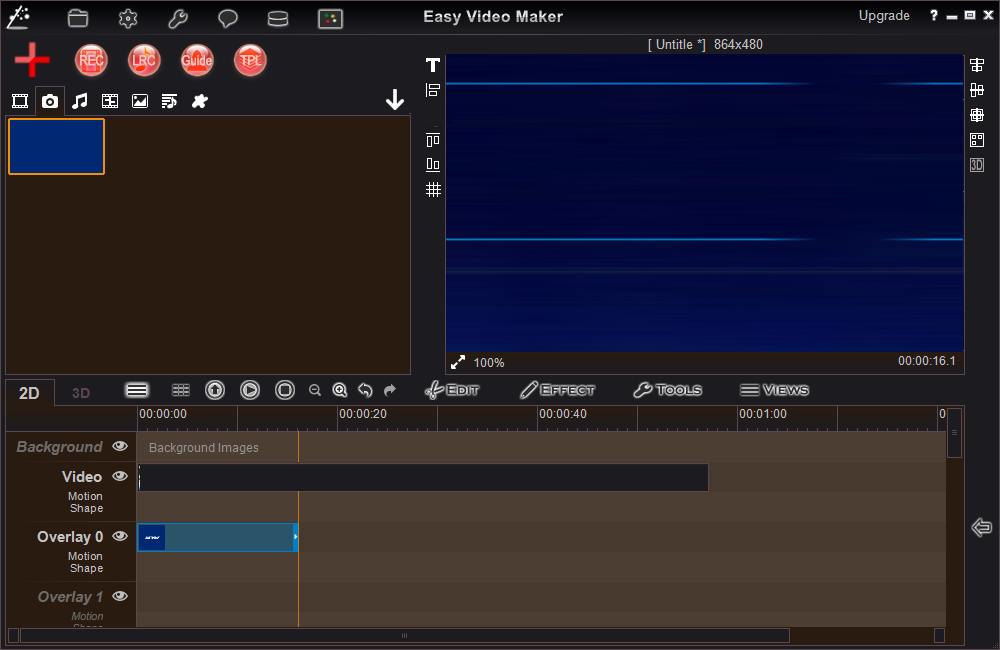Open the project folder icon
The width and height of the screenshot is (1000, 650).
[78, 18]
